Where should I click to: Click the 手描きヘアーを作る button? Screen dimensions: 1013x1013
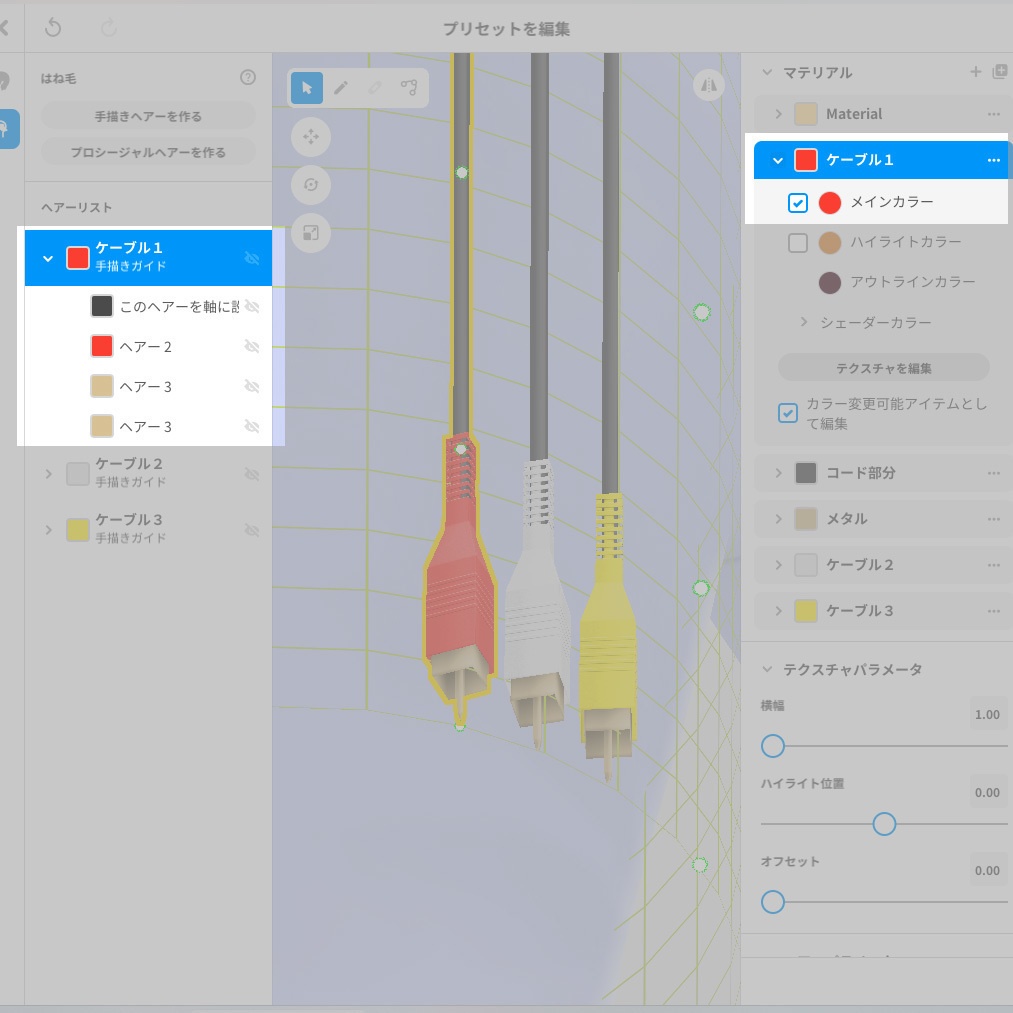[147, 116]
